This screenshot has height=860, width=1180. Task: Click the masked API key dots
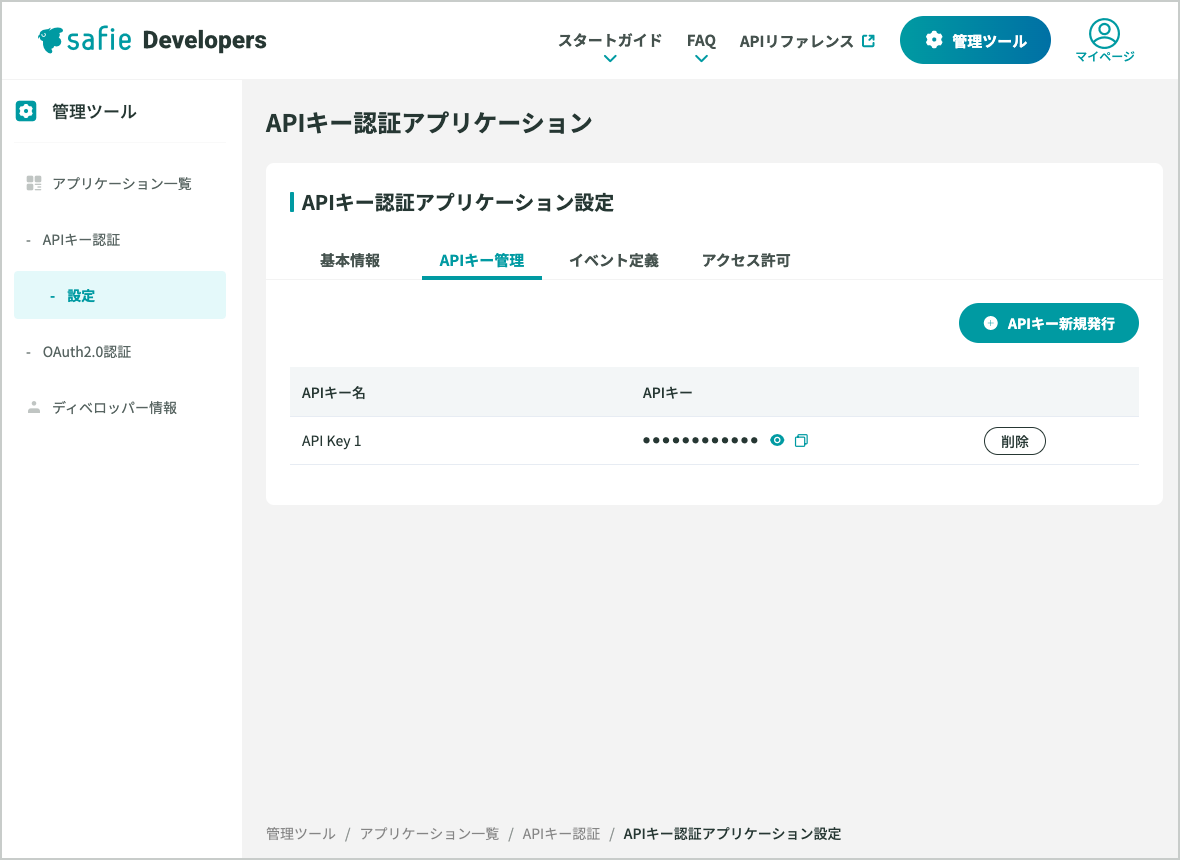click(x=700, y=440)
